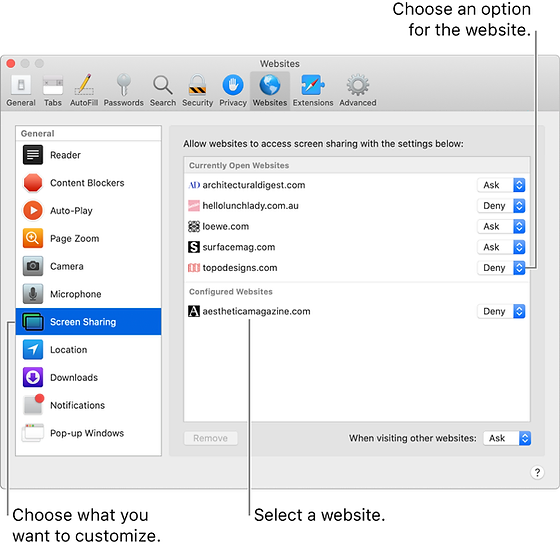Open the Deny dropdown for topodesigns.com
The height and width of the screenshot is (548, 560).
click(x=501, y=268)
